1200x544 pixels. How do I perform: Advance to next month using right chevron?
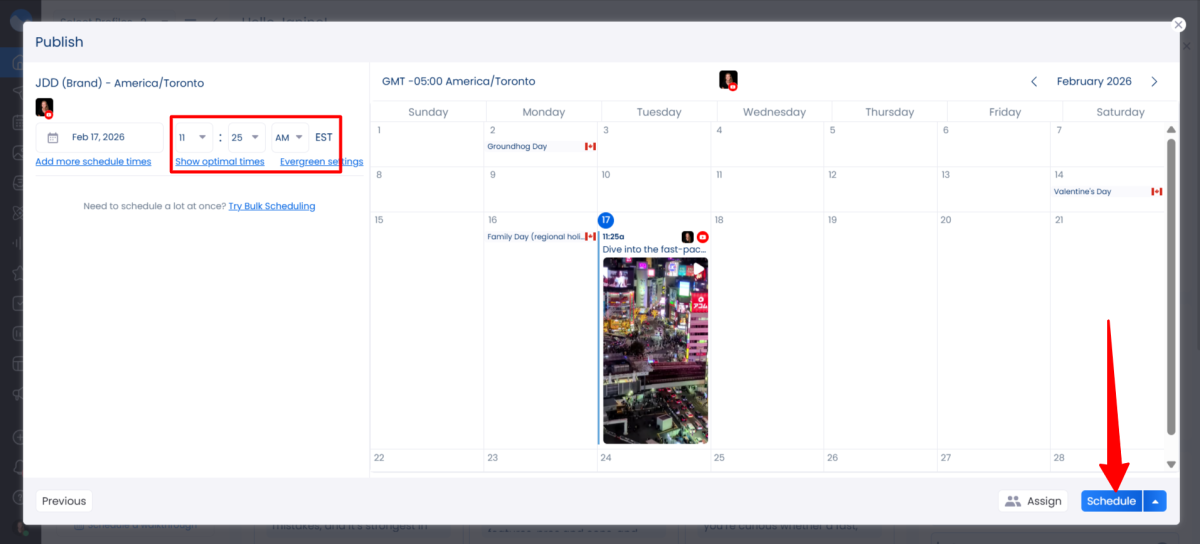click(1154, 82)
